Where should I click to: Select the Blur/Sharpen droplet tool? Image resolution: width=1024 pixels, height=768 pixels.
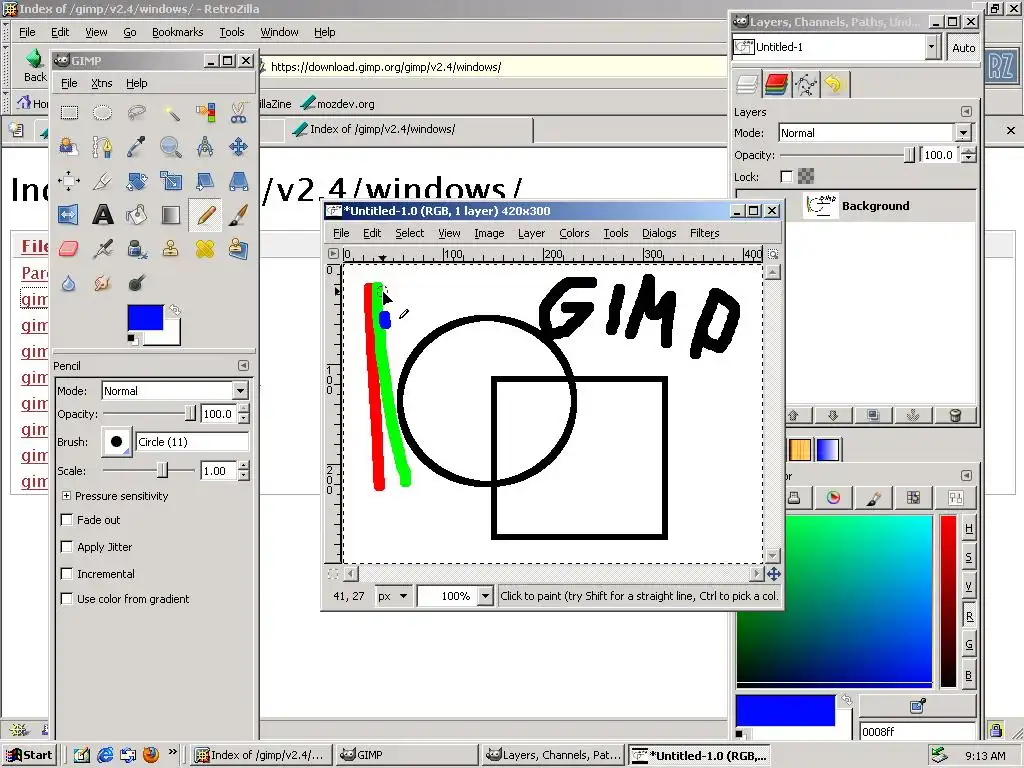point(69,283)
